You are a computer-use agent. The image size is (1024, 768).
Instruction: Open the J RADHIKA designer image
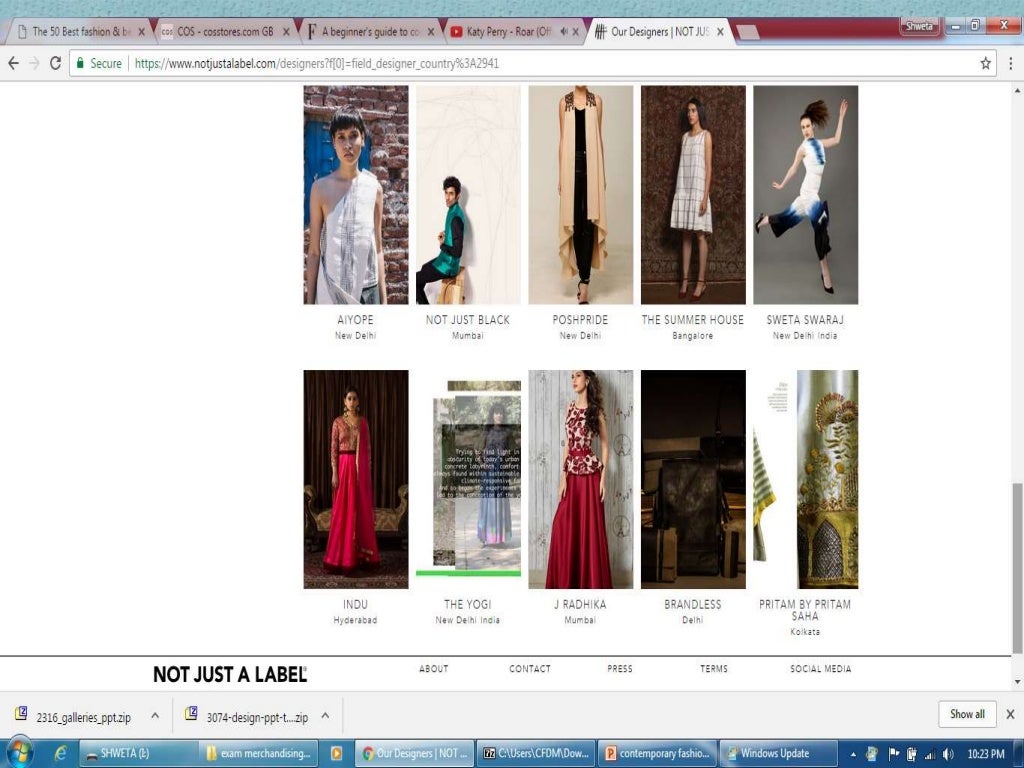581,479
